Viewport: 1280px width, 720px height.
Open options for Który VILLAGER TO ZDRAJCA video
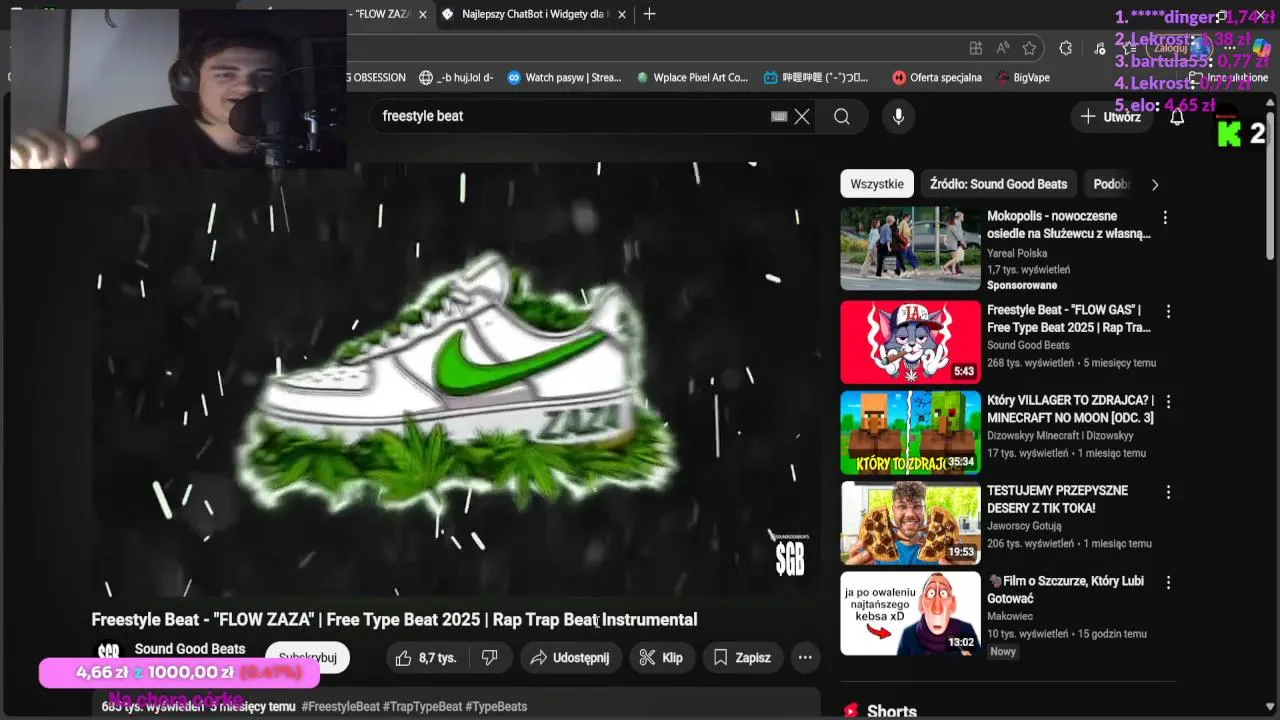point(1168,401)
